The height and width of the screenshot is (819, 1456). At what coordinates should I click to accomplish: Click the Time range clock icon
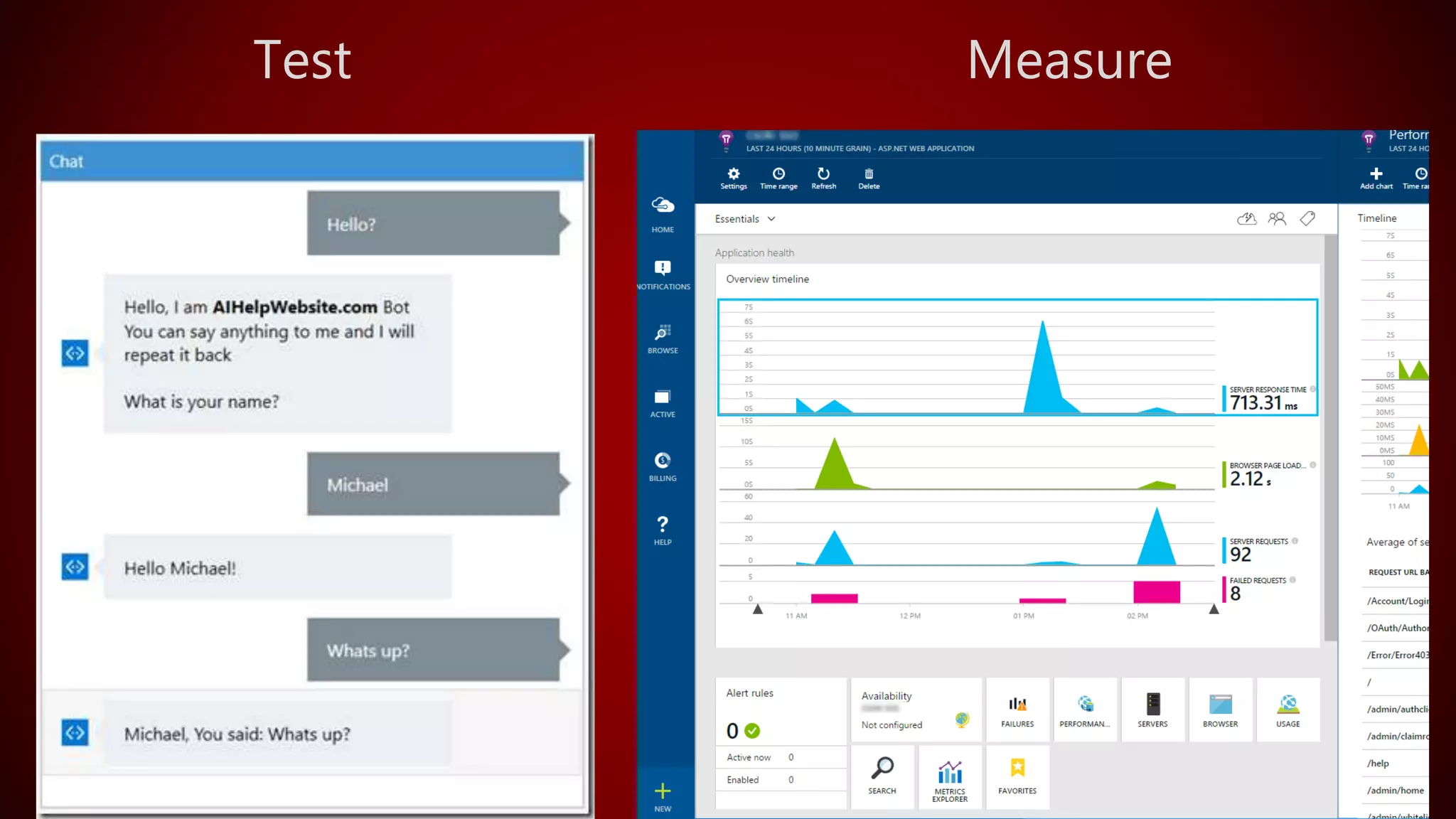point(778,175)
